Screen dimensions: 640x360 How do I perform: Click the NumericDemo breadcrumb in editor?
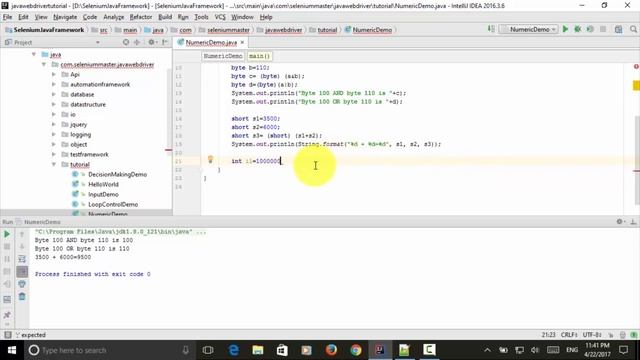[x=223, y=56]
